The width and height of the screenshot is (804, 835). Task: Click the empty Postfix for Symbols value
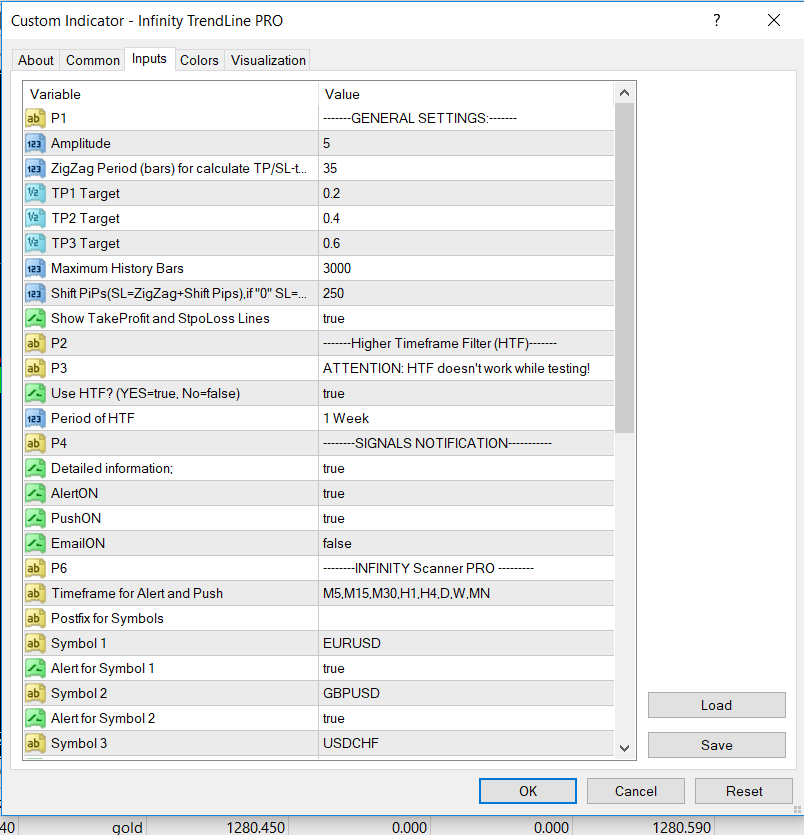[x=466, y=619]
